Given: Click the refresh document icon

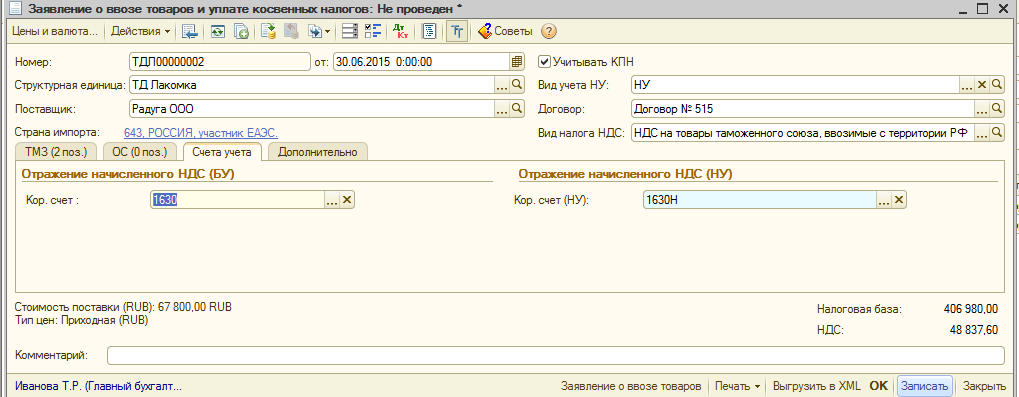Looking at the screenshot, I should tap(218, 31).
